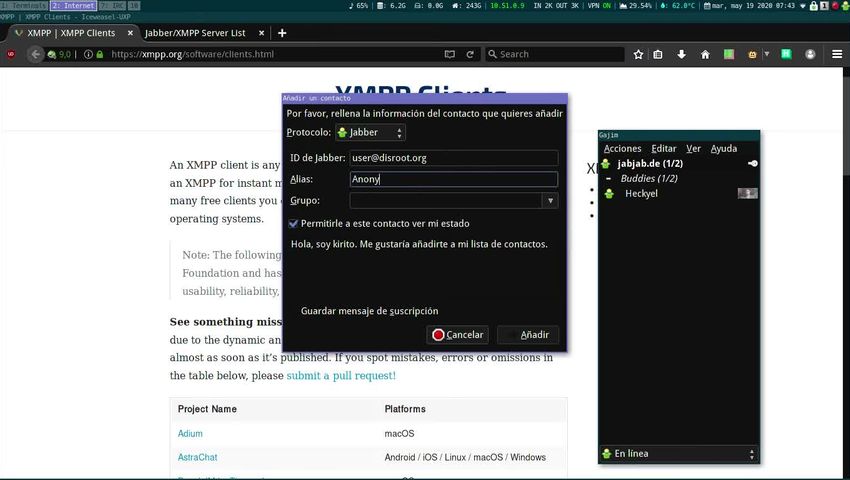Switch to workspace '2: Internet'
850x480 pixels.
click(73, 5)
